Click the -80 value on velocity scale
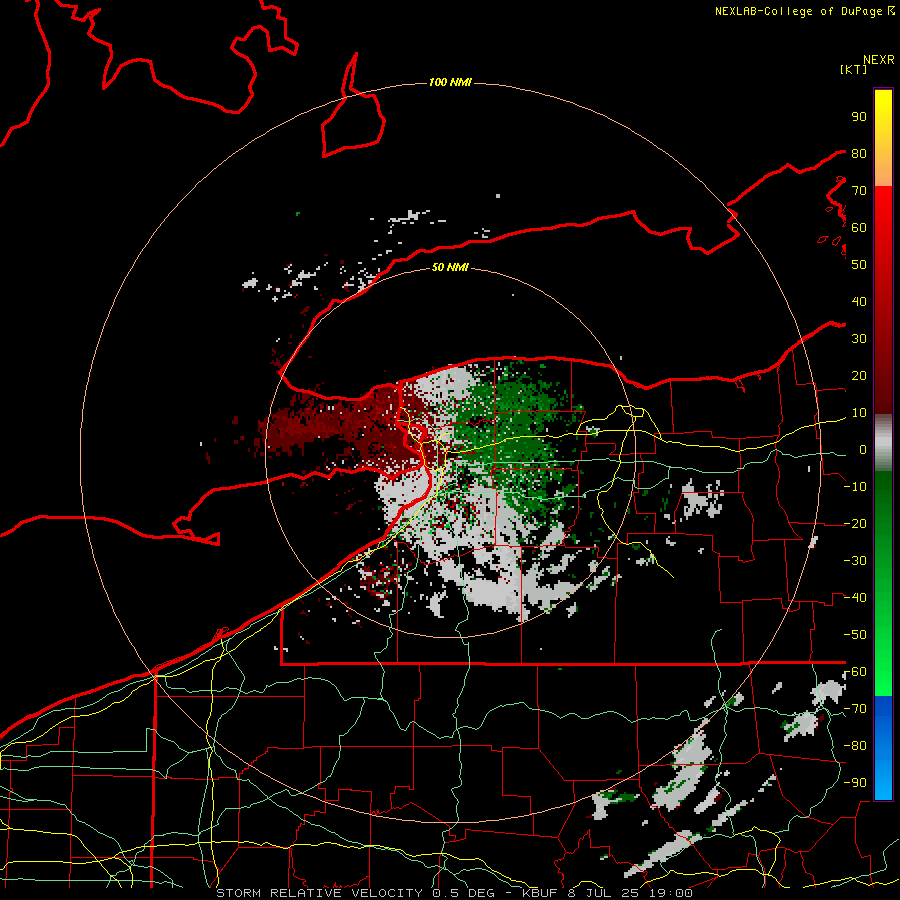This screenshot has width=900, height=900. [855, 746]
